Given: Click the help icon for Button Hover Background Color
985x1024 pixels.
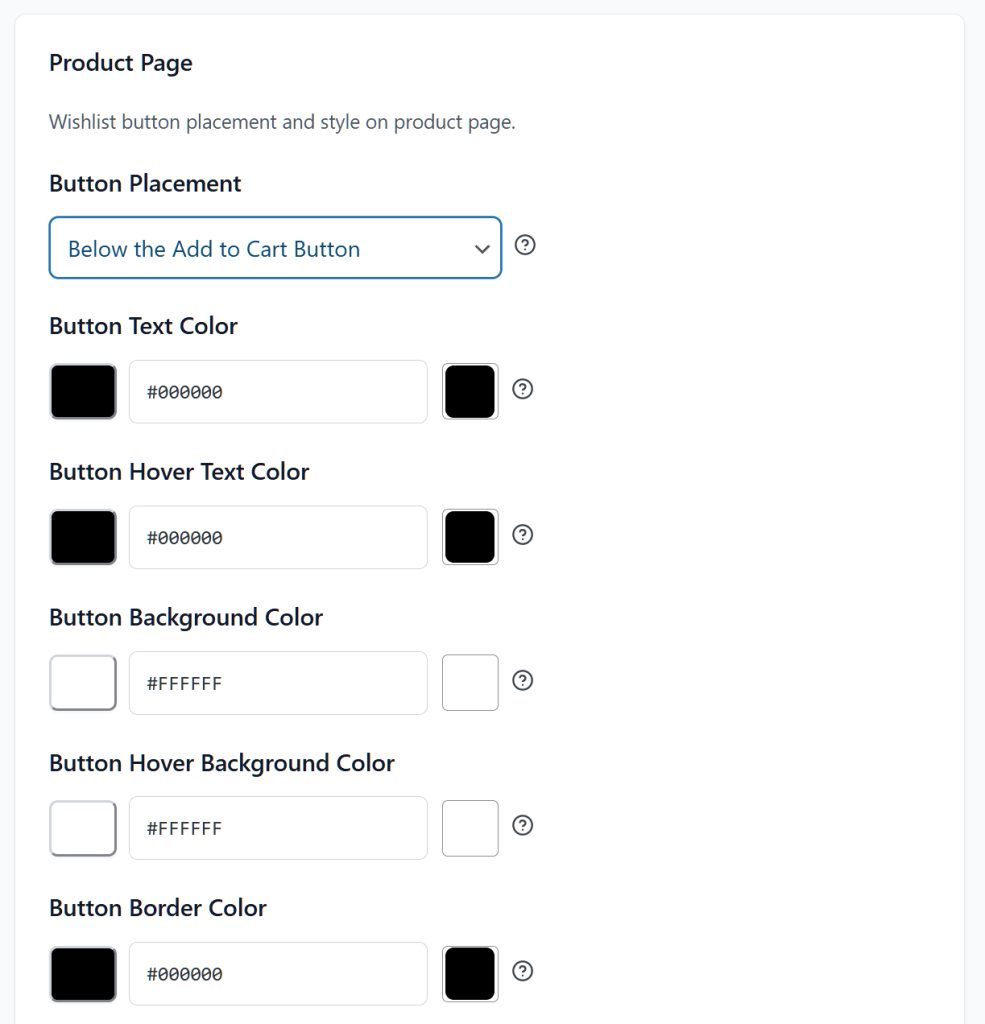Looking at the screenshot, I should [x=522, y=826].
